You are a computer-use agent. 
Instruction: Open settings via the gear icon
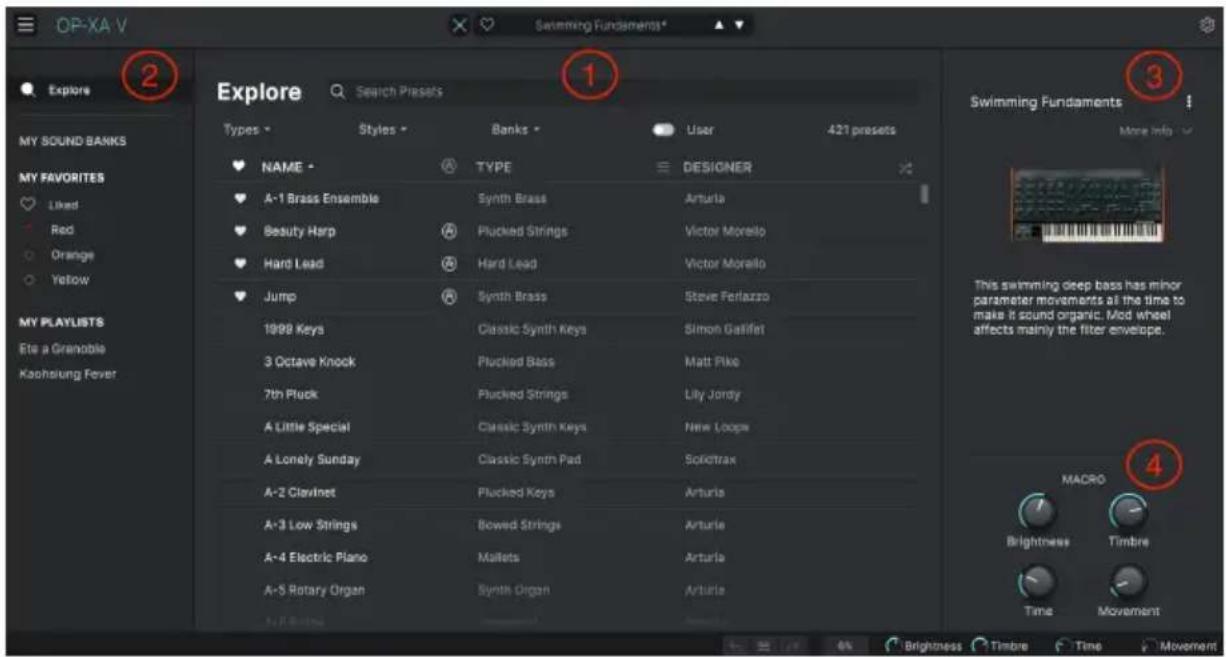click(1206, 26)
